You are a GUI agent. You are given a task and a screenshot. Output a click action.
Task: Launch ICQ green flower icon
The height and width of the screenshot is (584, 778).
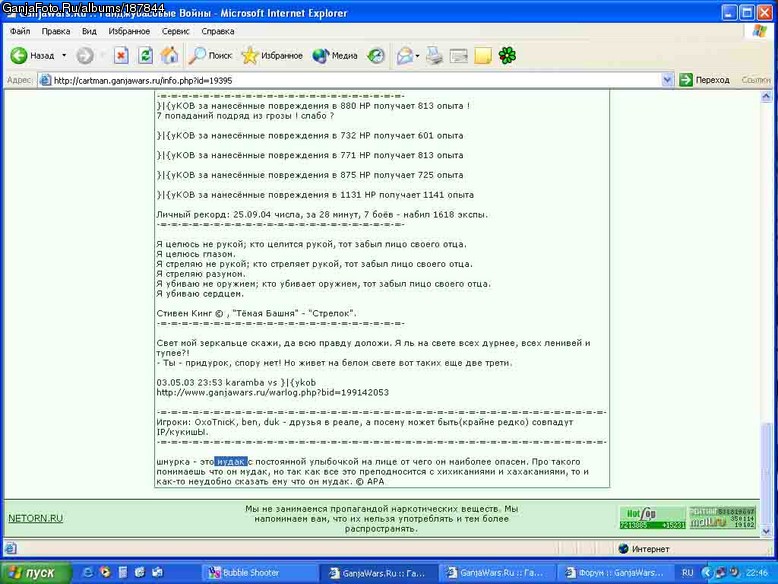pos(507,56)
